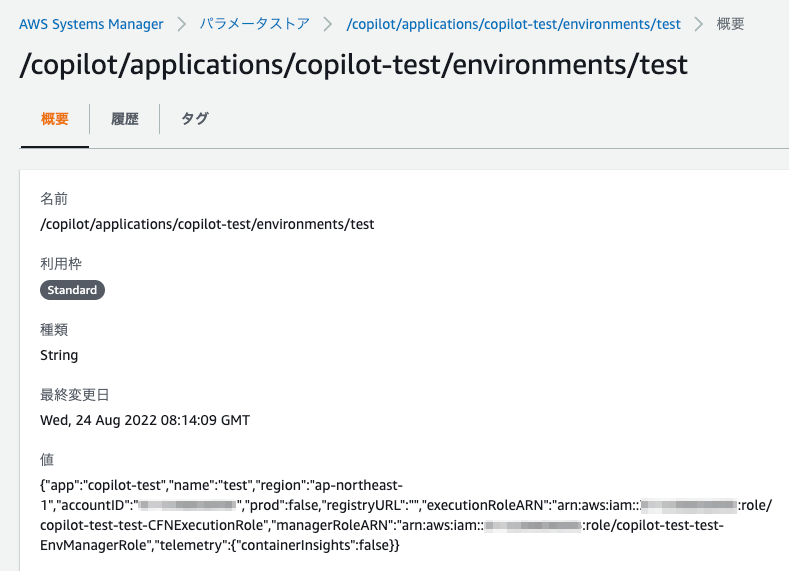The width and height of the screenshot is (789, 571).
Task: Open /copilot/applications/copilot-test/environments/test breadcrumb link
Action: [x=513, y=24]
